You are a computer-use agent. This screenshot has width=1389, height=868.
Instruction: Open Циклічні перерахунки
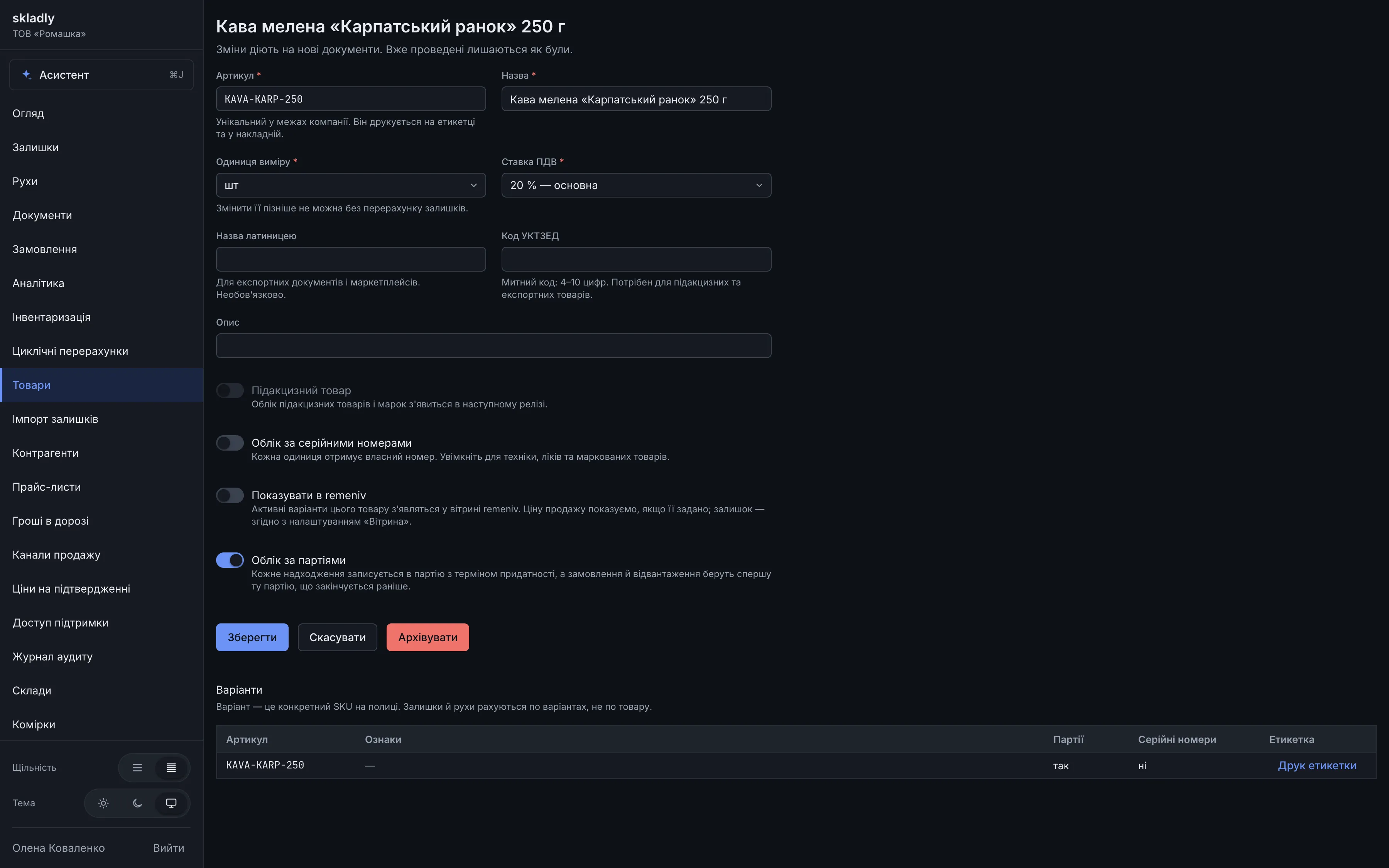tap(101, 351)
